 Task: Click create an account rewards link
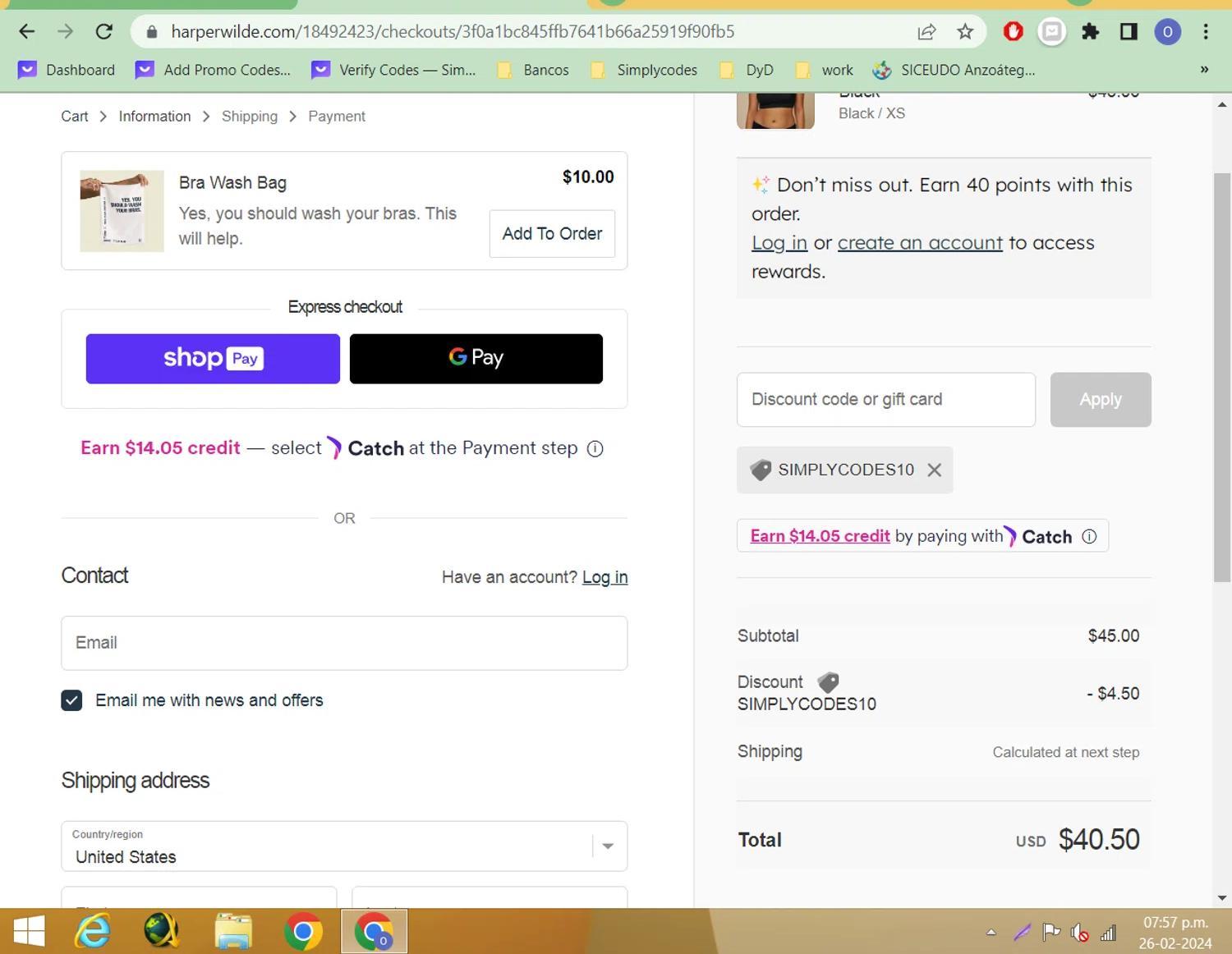(x=920, y=243)
